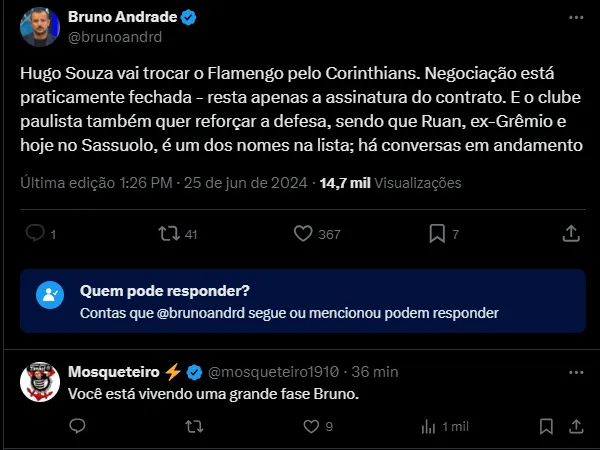
Task: Bookmark the main tweet
Action: (437, 234)
